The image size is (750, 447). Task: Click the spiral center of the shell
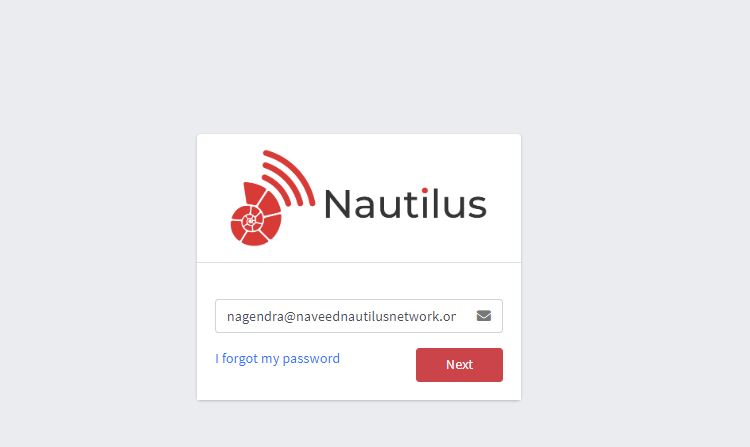pyautogui.click(x=250, y=221)
